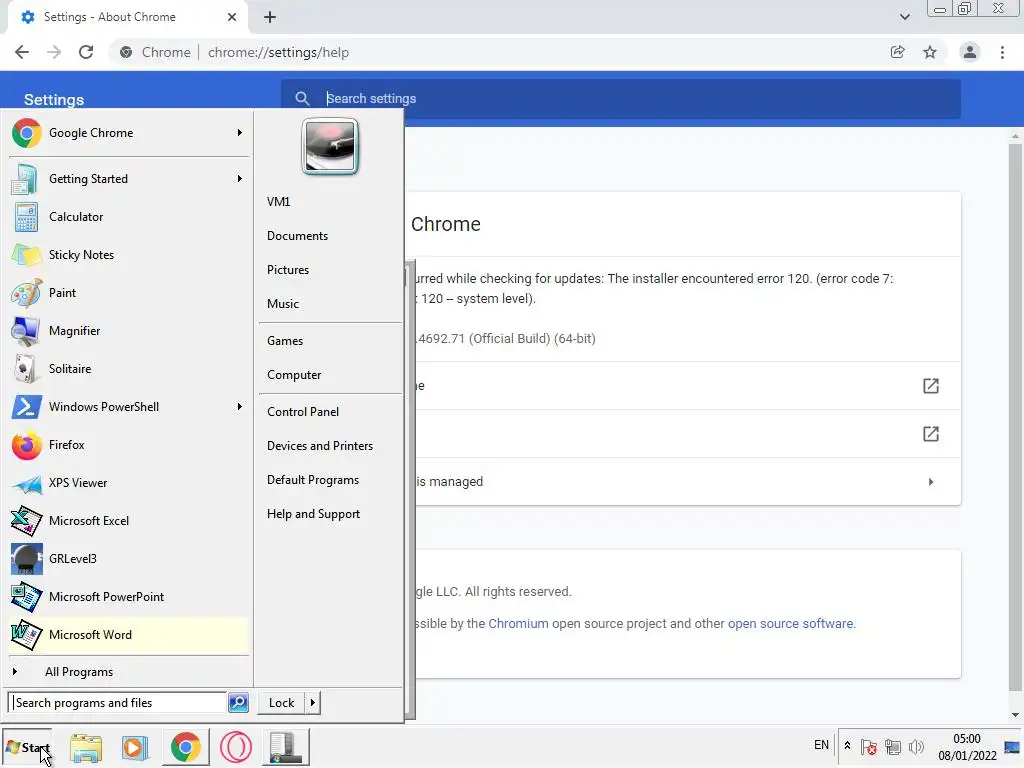Start the Paint application
The height and width of the screenshot is (768, 1024).
click(x=129, y=293)
